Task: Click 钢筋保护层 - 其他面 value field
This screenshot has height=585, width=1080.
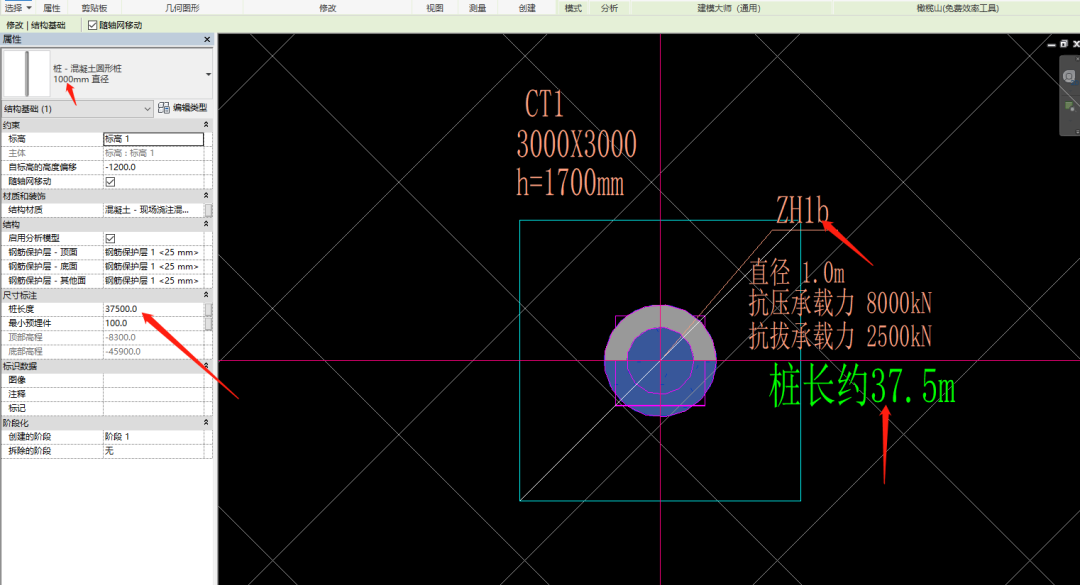Action: [x=154, y=280]
